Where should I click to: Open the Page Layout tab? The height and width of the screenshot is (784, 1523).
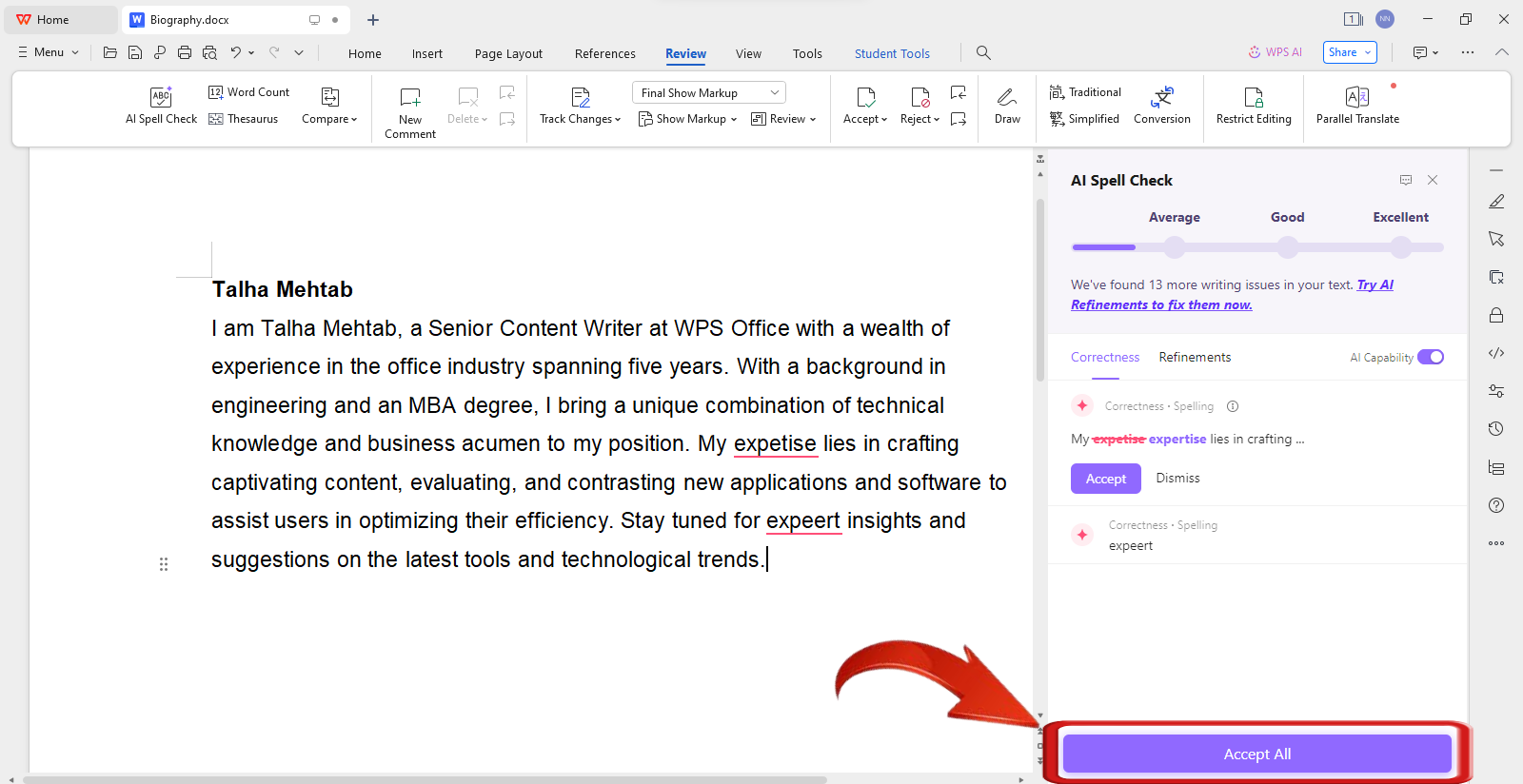(x=508, y=53)
